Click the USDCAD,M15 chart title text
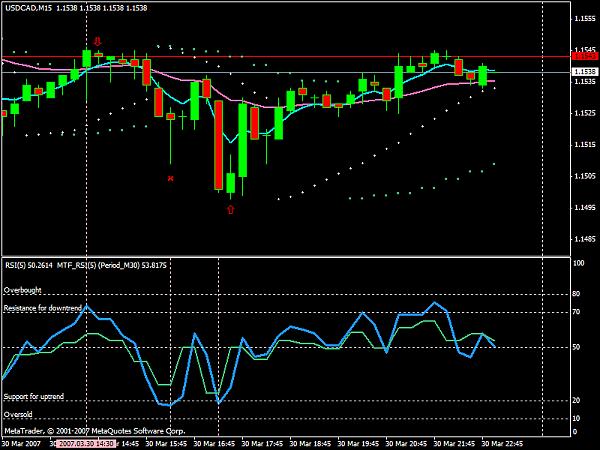600x450 pixels. pyautogui.click(x=28, y=8)
